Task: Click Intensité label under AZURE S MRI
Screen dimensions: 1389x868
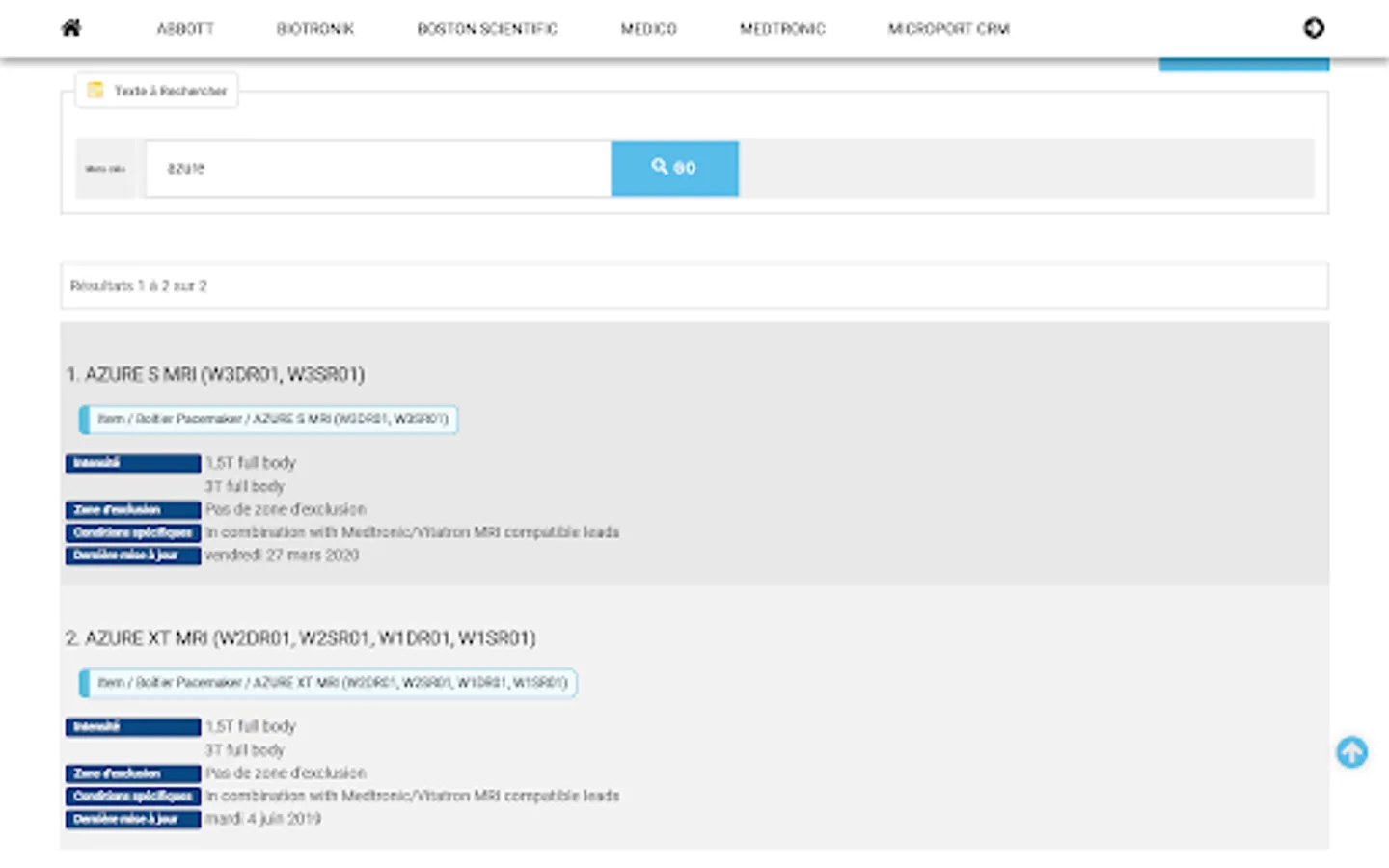Action: pos(133,463)
